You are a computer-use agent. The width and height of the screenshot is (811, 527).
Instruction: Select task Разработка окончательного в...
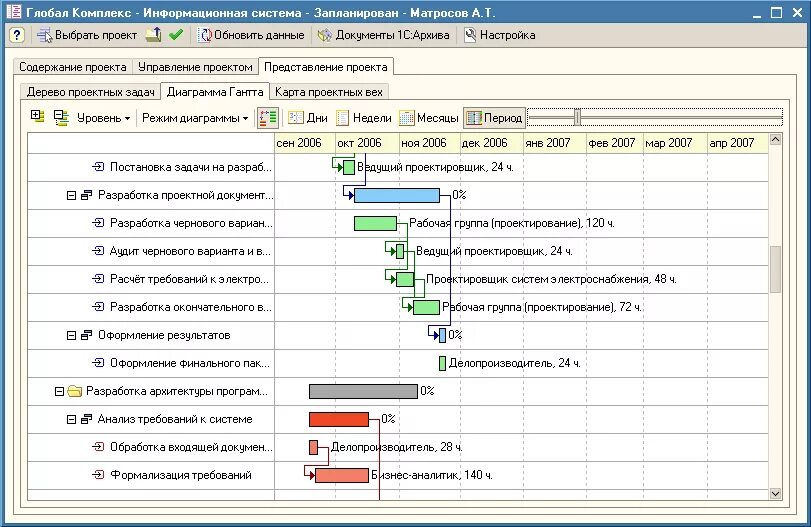point(190,307)
